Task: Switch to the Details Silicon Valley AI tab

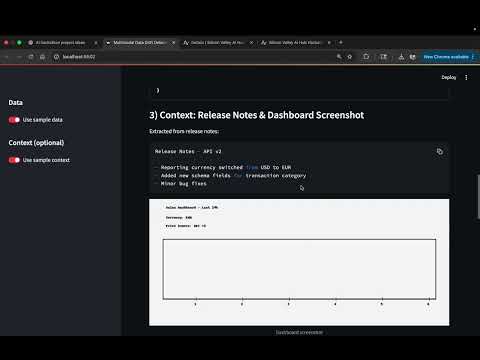Action: [x=218, y=43]
